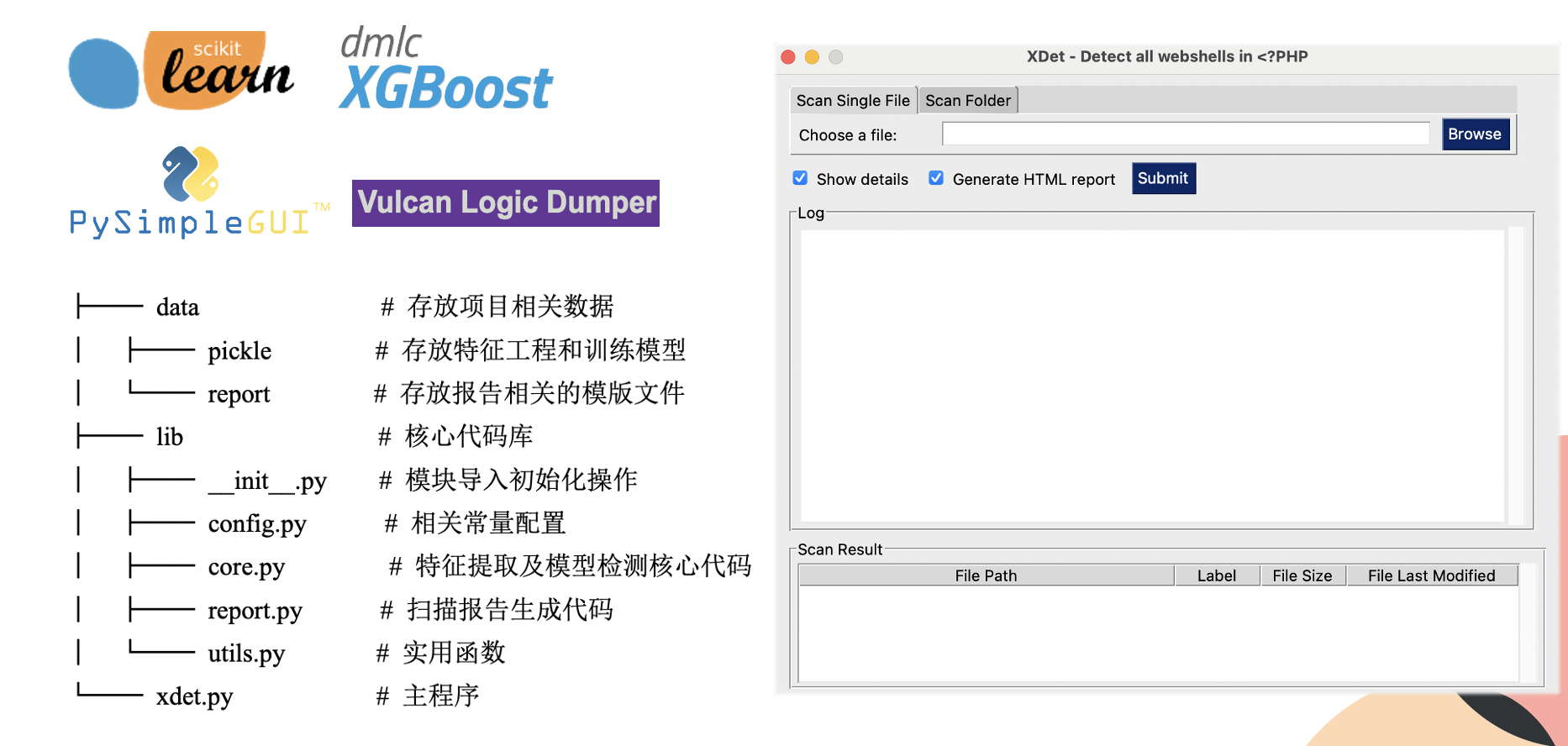Click the comment '# 存放项目相关数据'
Image resolution: width=1568 pixels, height=746 pixels.
(x=497, y=307)
